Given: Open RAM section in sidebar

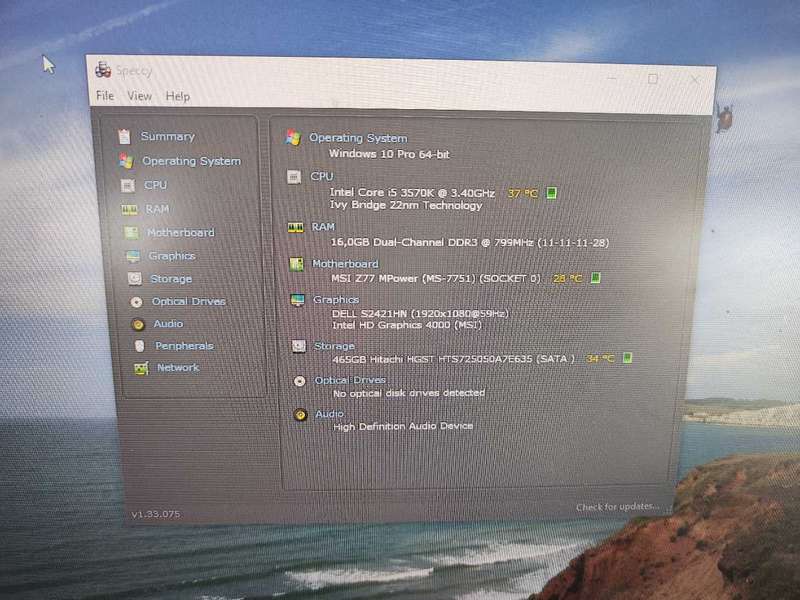Looking at the screenshot, I should (157, 209).
